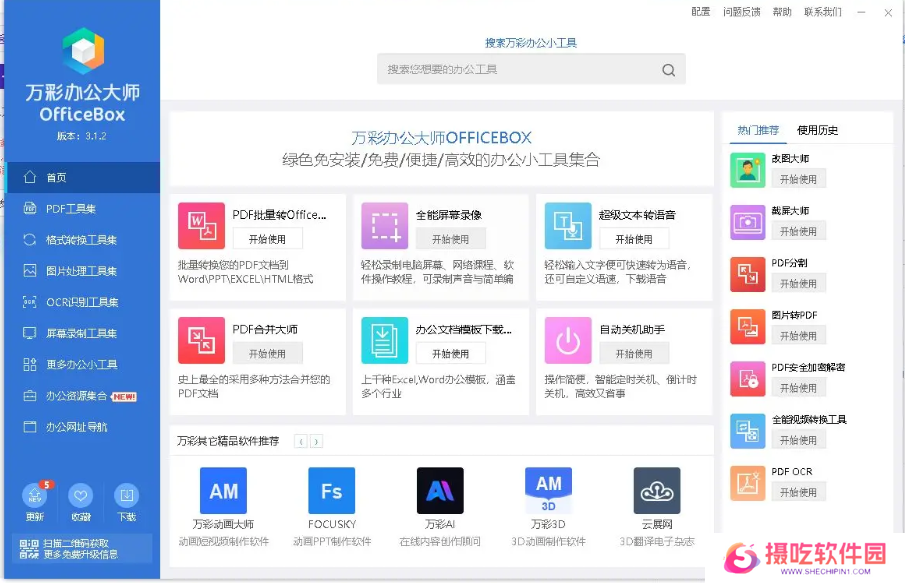This screenshot has height=583, width=905.
Task: Click the 版本: 3.1.2 version text
Action: (81, 136)
